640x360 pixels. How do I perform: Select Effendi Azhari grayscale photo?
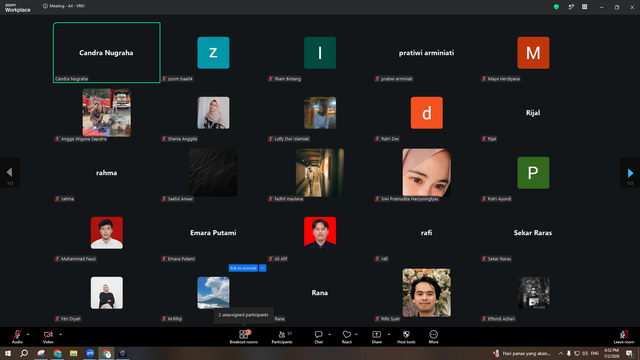533,293
